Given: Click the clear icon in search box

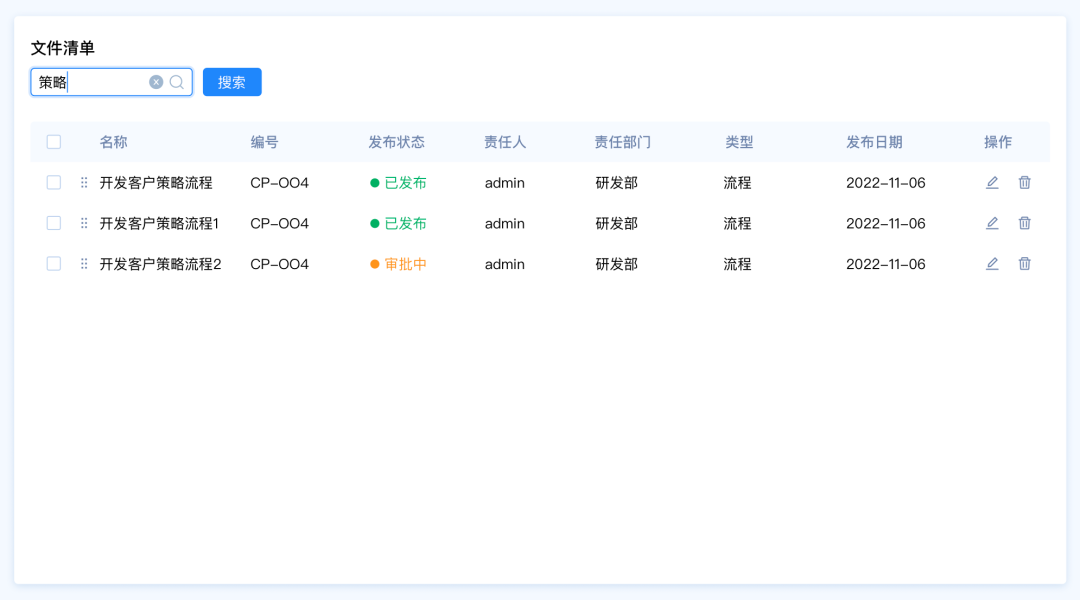Looking at the screenshot, I should 156,82.
